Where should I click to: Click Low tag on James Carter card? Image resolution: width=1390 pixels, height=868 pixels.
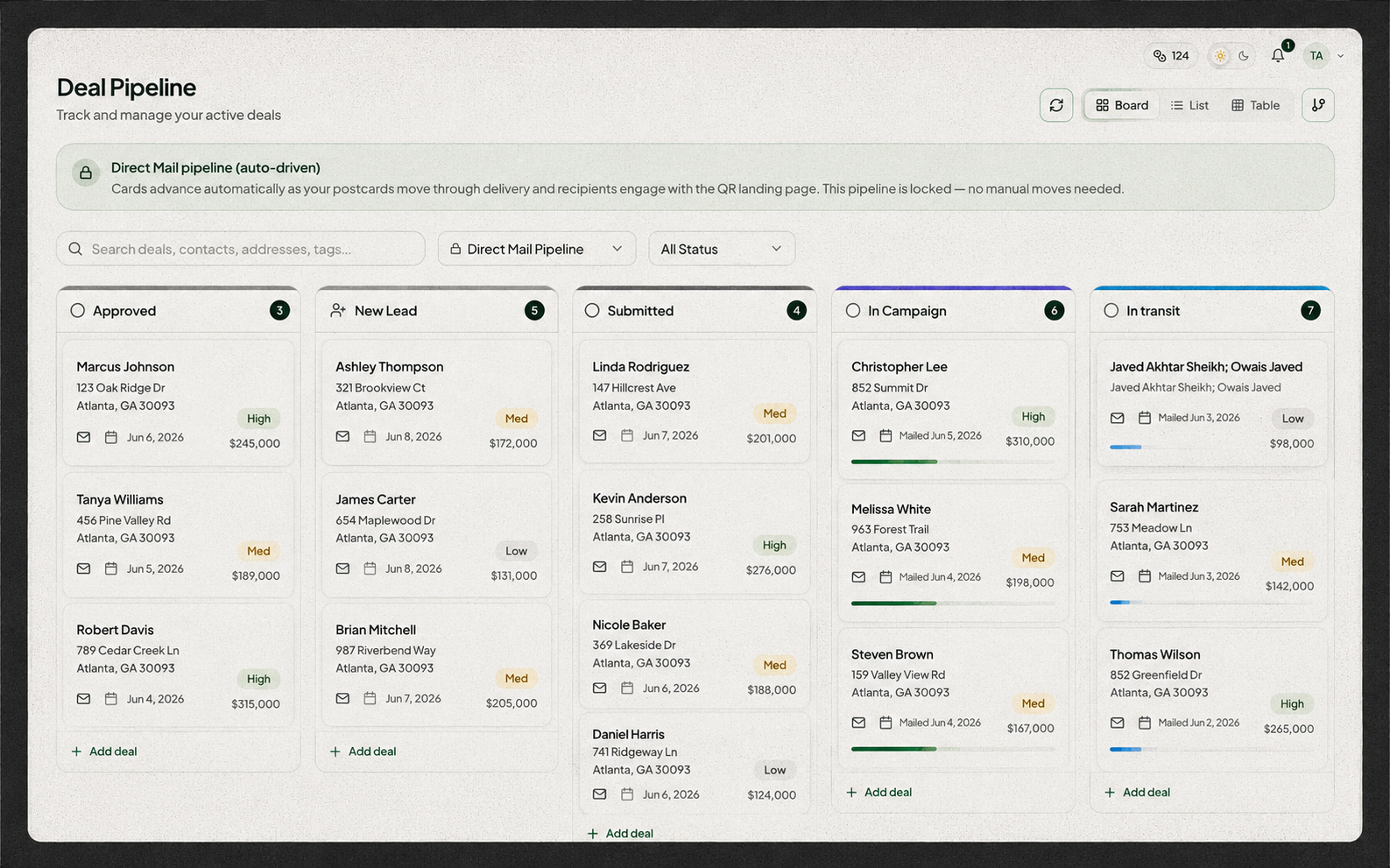coord(516,551)
